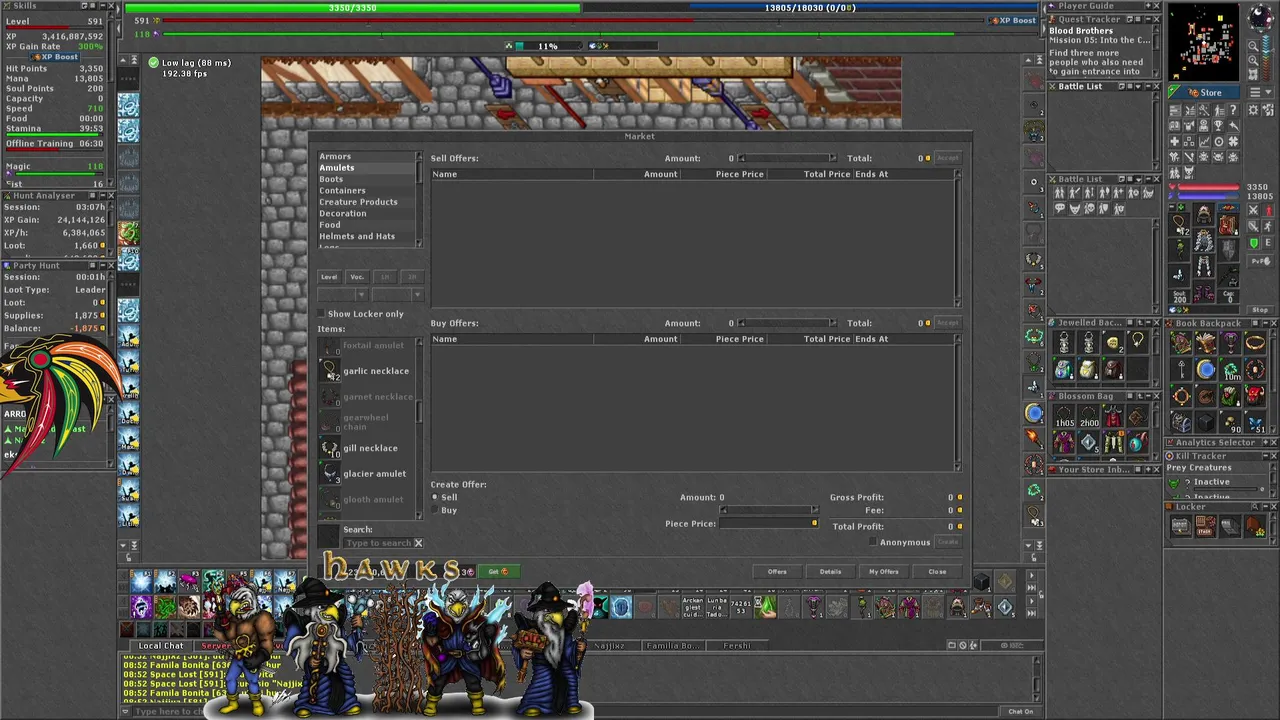Open the analytics graph icon
Image resolution: width=1280 pixels, height=720 pixels.
tap(1204, 142)
